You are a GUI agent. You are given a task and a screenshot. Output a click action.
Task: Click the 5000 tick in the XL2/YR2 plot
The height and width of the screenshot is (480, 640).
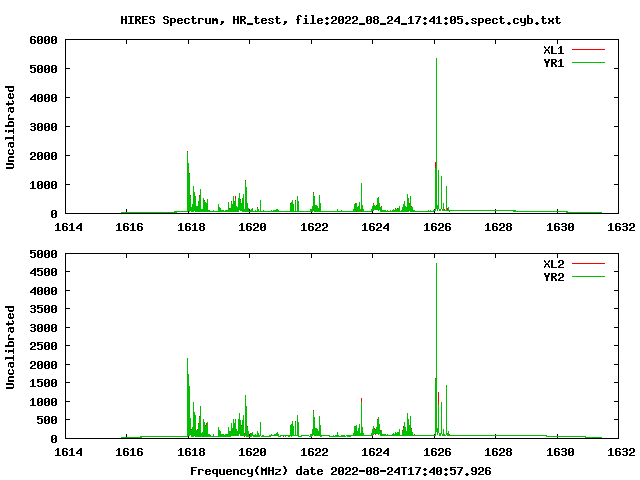(43, 254)
